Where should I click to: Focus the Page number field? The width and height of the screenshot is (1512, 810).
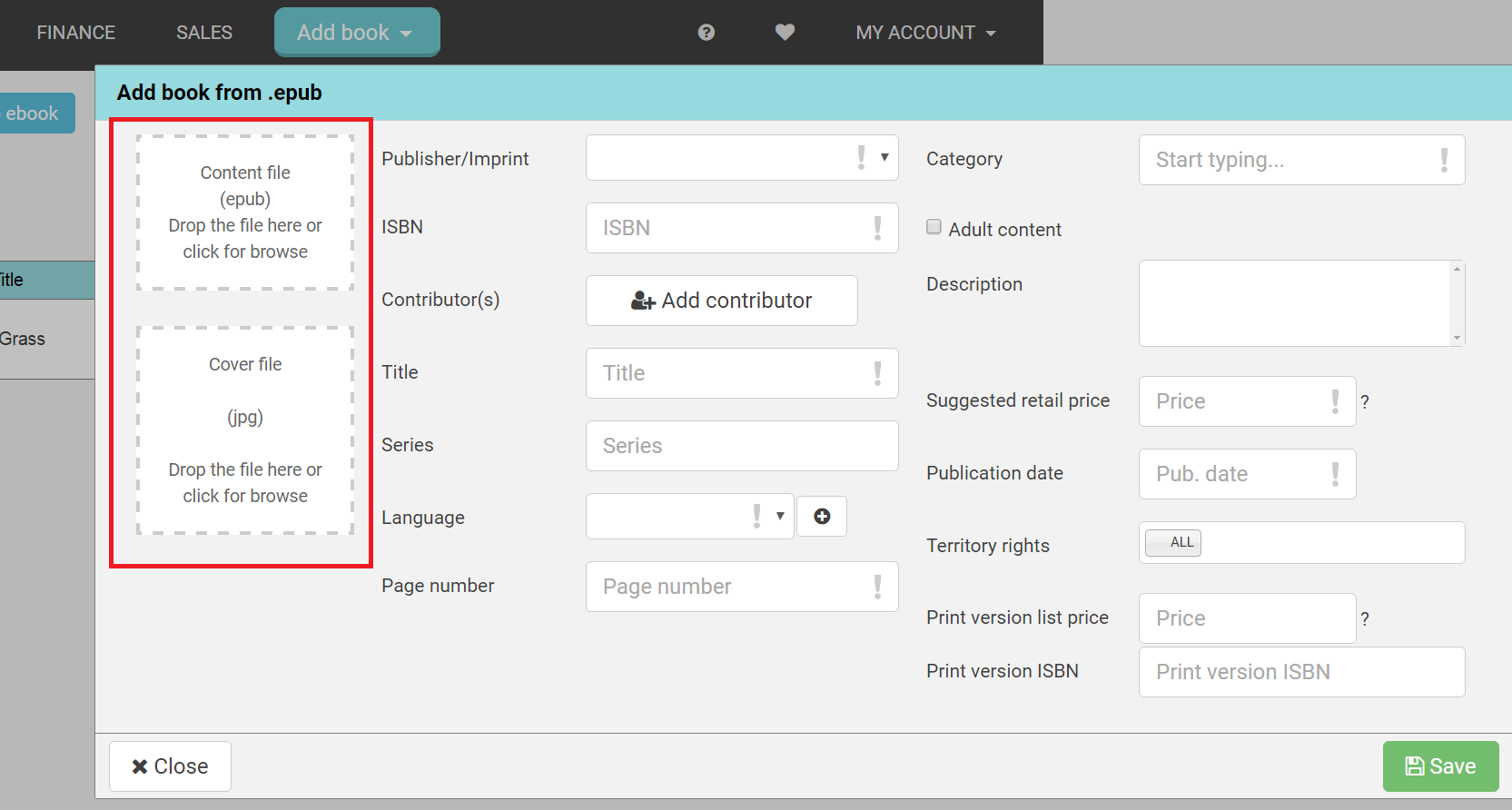pos(742,587)
